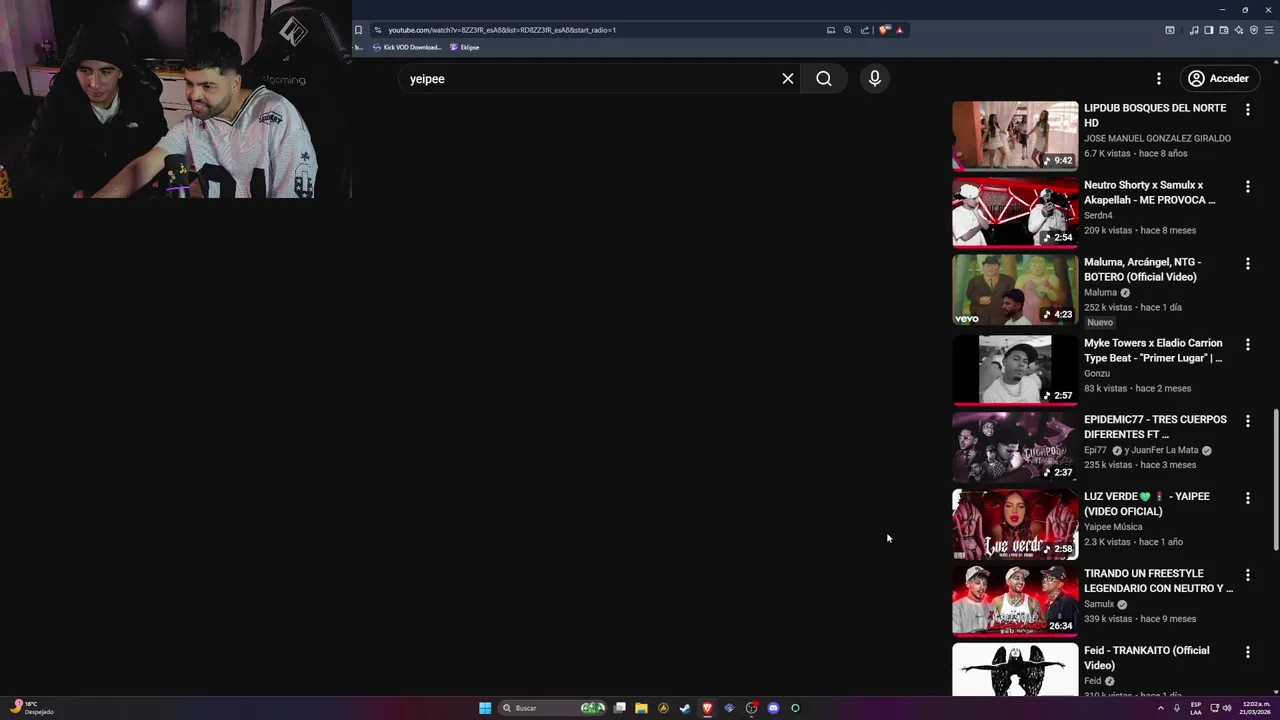1280x720 pixels.
Task: Open options menu for Neutro Shorty ME PROVOCA
Action: coord(1247,186)
